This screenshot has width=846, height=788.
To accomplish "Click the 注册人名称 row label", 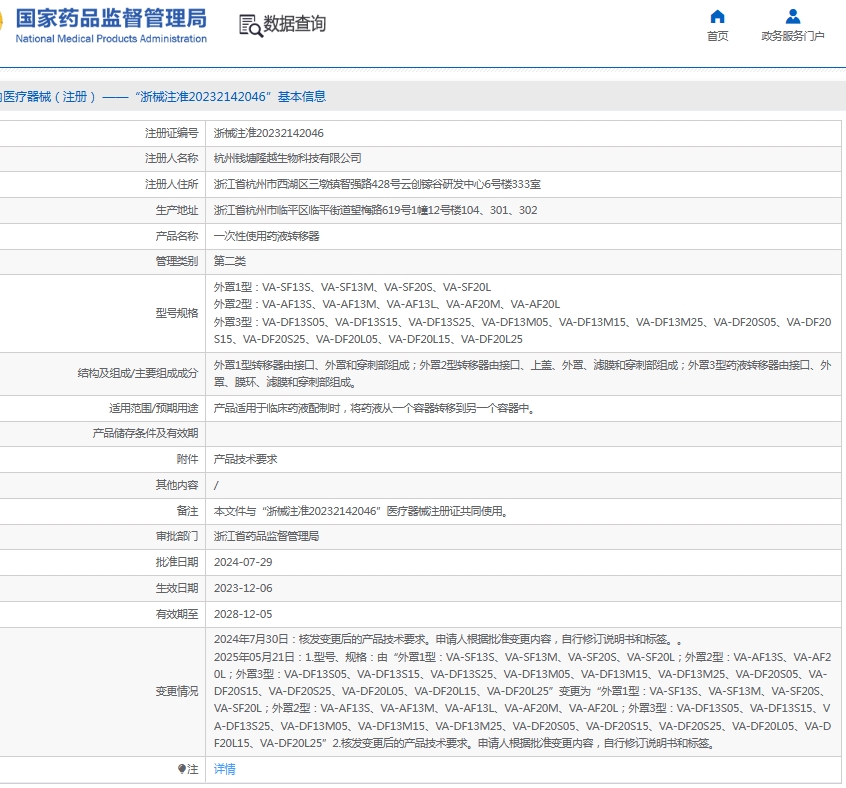I will click(x=172, y=159).
